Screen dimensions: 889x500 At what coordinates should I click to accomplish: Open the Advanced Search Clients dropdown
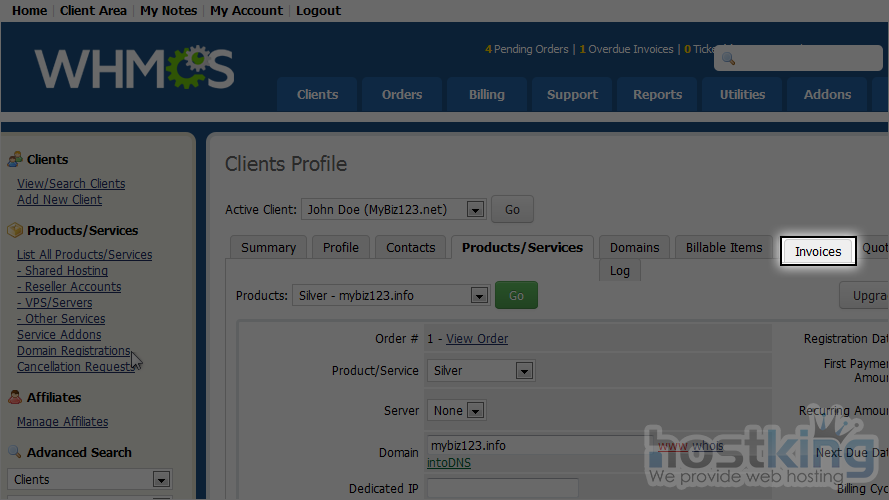(x=161, y=480)
